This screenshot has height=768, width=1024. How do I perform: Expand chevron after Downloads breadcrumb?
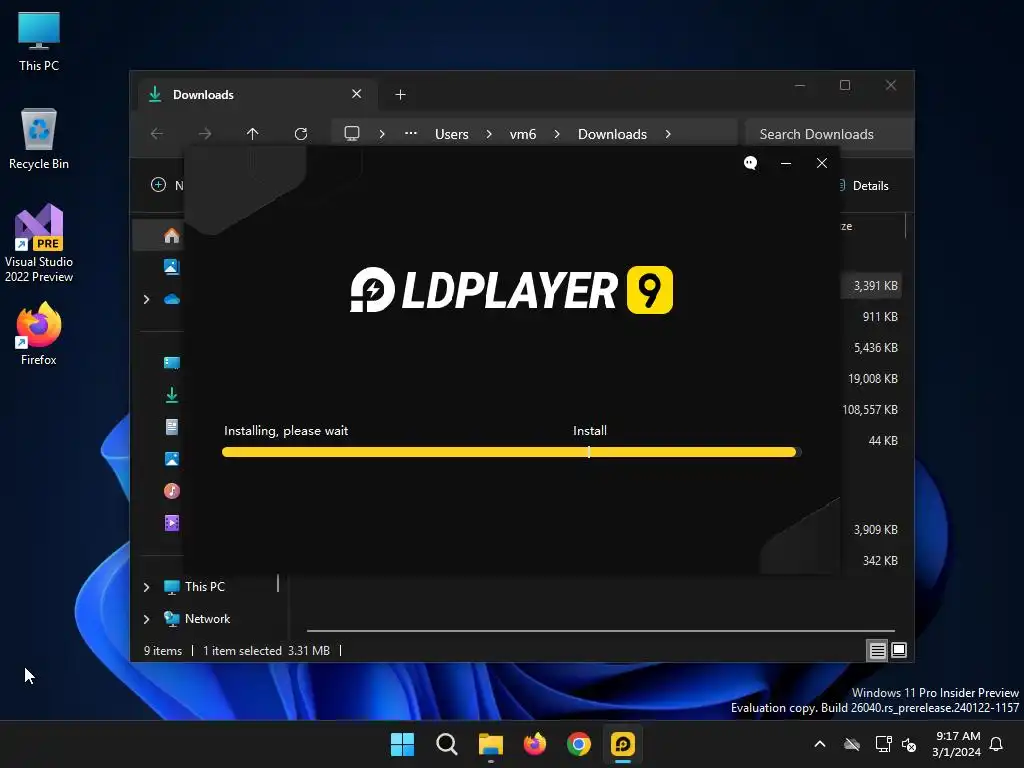[x=668, y=134]
